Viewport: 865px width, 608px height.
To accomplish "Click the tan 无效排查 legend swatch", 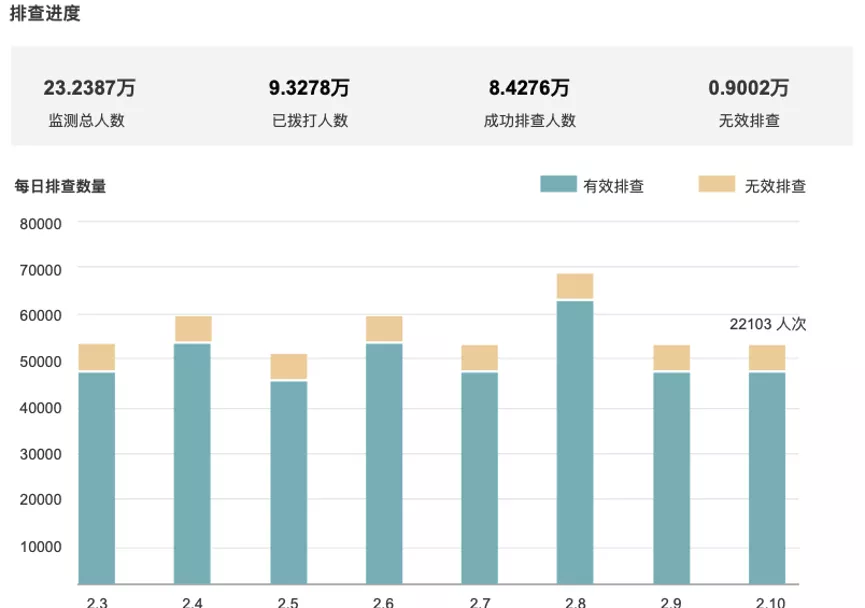I will (716, 184).
